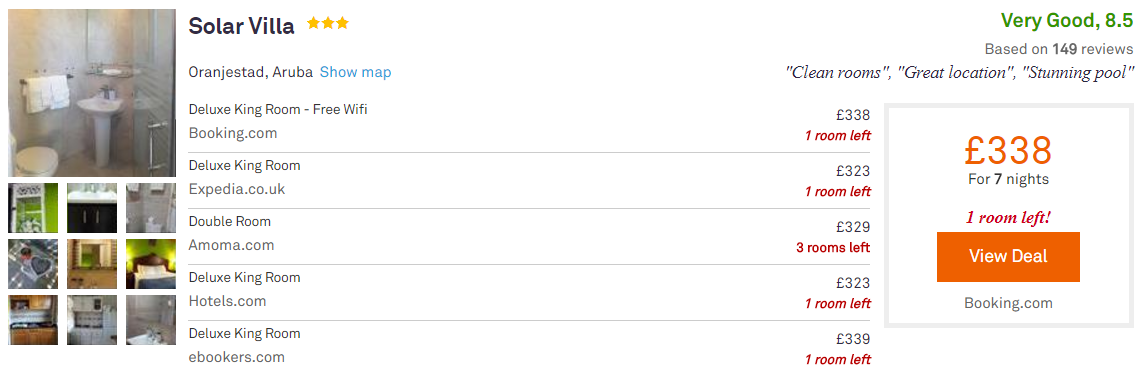The image size is (1139, 373).
Task: Select the Hotels.com Deluxe King Room deal
Action: point(529,291)
